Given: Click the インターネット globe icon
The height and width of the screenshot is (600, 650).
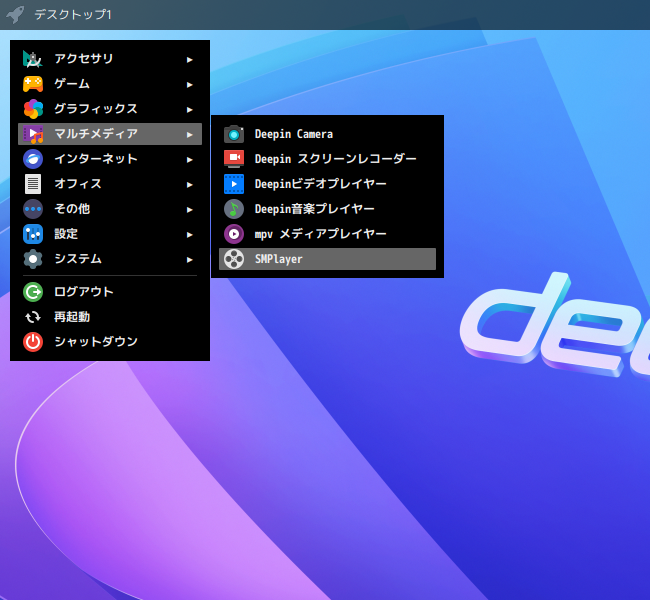Looking at the screenshot, I should [x=33, y=159].
